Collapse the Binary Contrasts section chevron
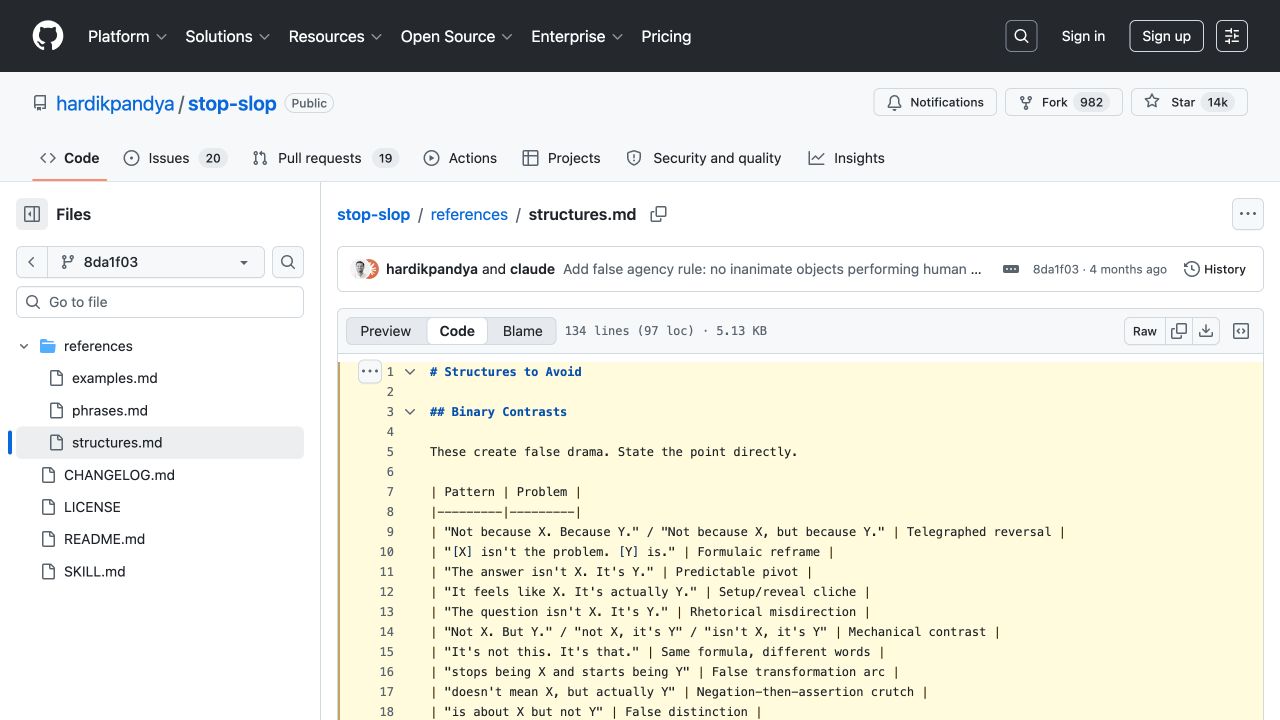Viewport: 1280px width, 720px height. coord(409,411)
